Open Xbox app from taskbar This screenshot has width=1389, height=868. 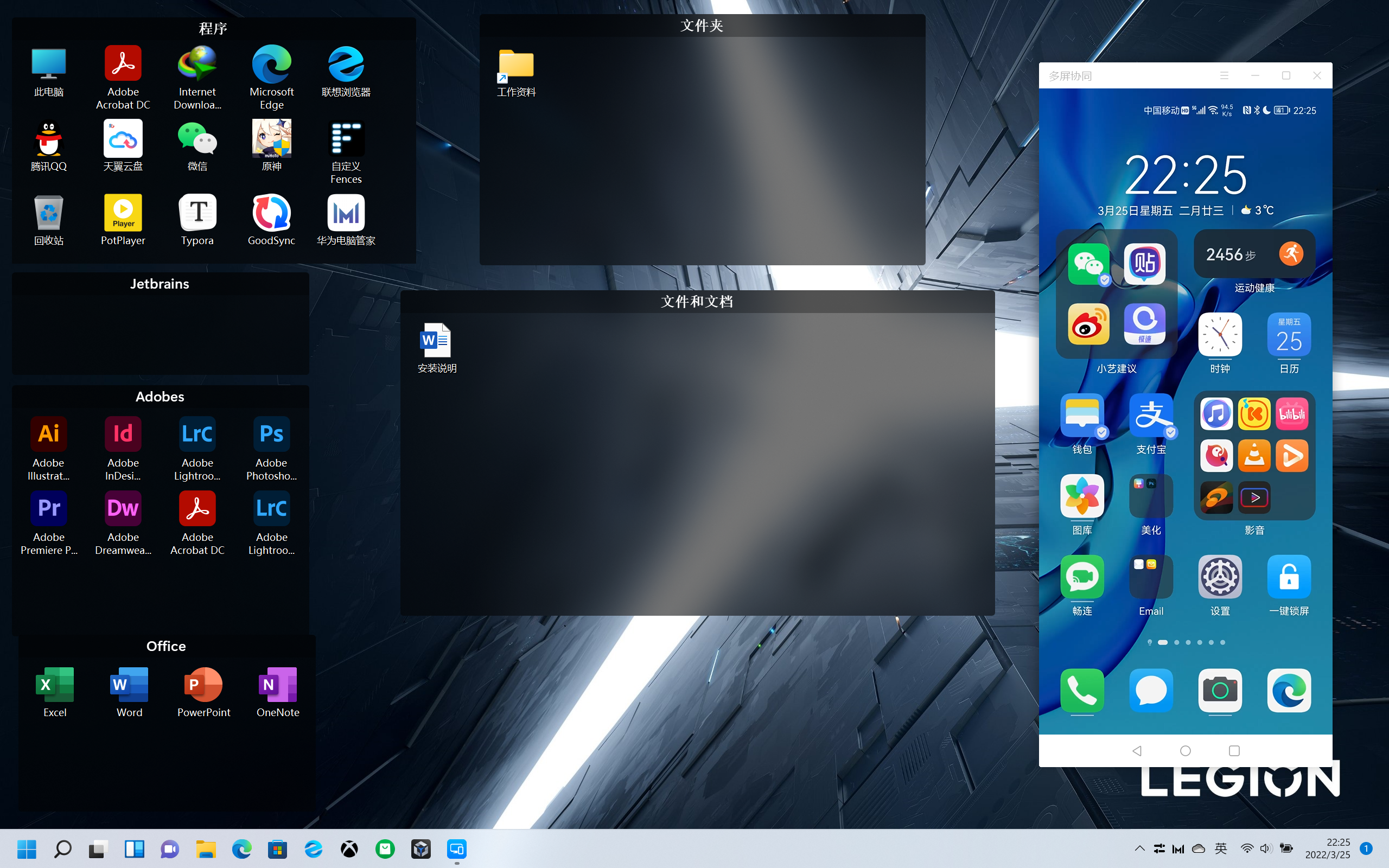tap(349, 849)
